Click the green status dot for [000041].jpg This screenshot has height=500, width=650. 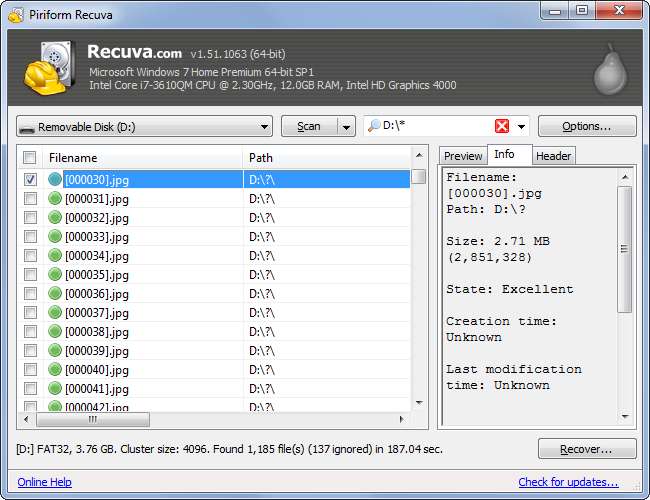(x=55, y=388)
